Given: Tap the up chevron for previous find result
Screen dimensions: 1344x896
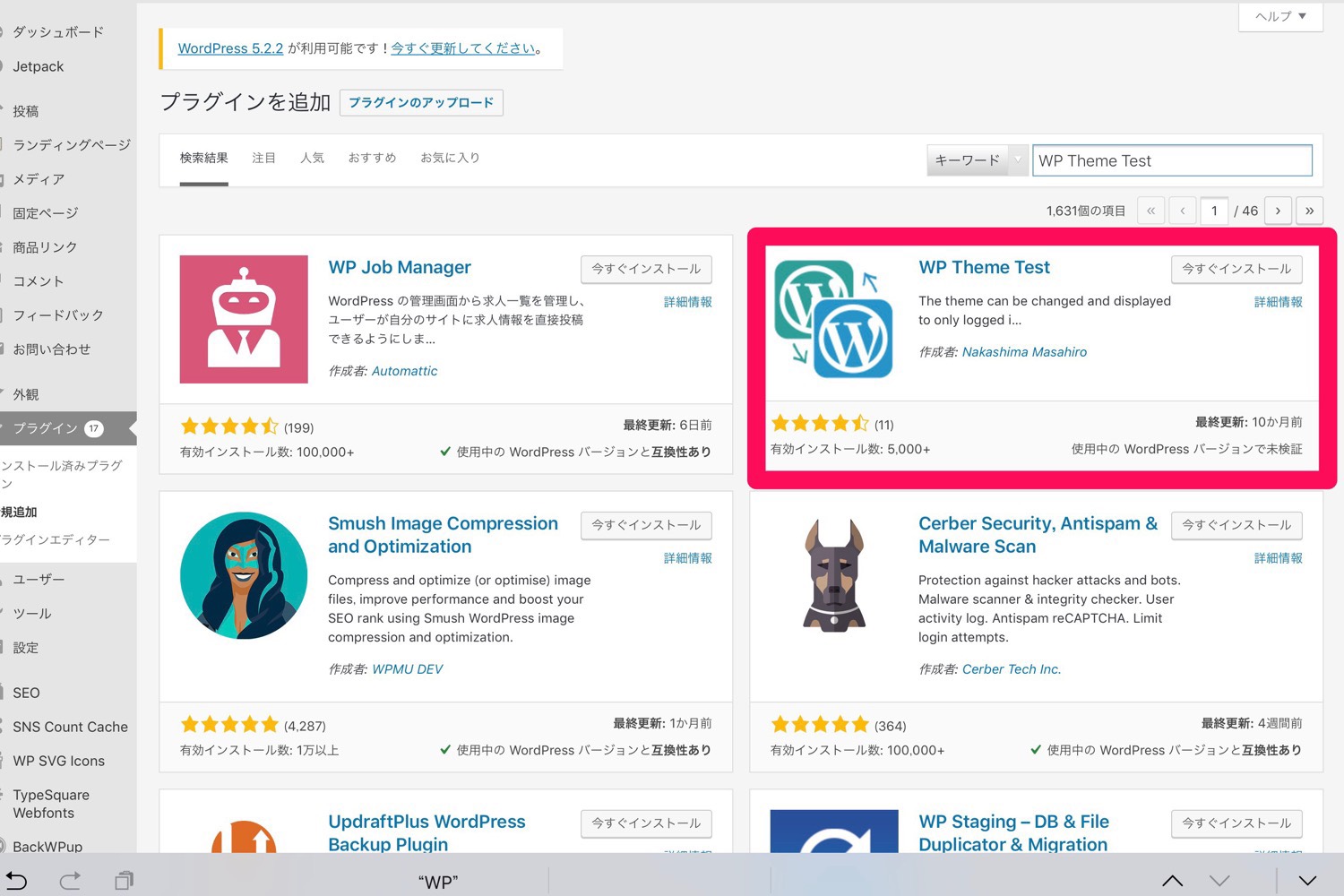Looking at the screenshot, I should pyautogui.click(x=1172, y=881).
